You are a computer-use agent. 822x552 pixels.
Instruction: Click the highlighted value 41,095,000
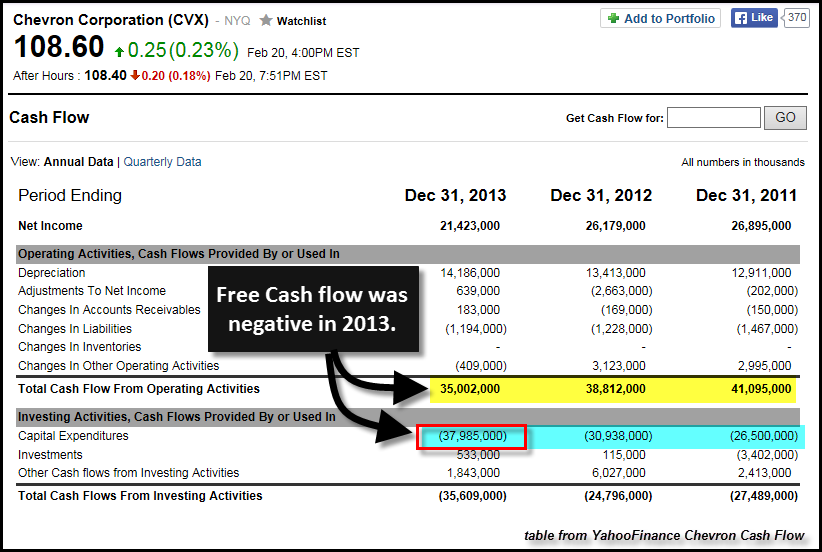761,389
